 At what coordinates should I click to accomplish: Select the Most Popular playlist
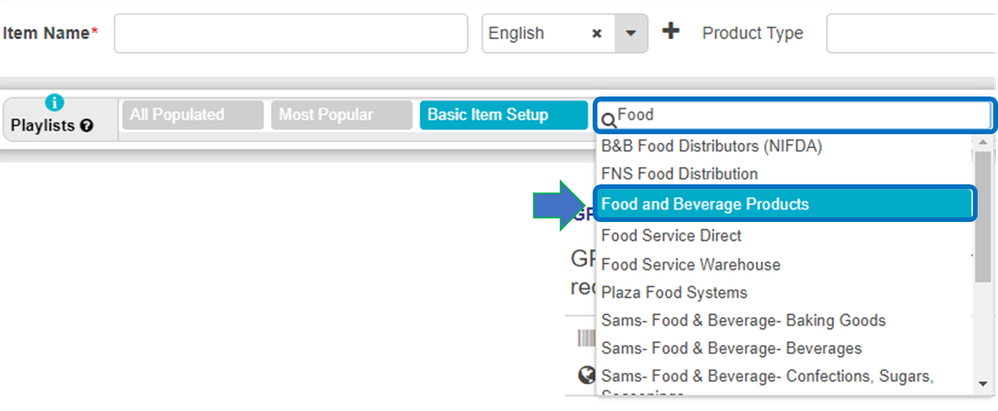(x=326, y=115)
